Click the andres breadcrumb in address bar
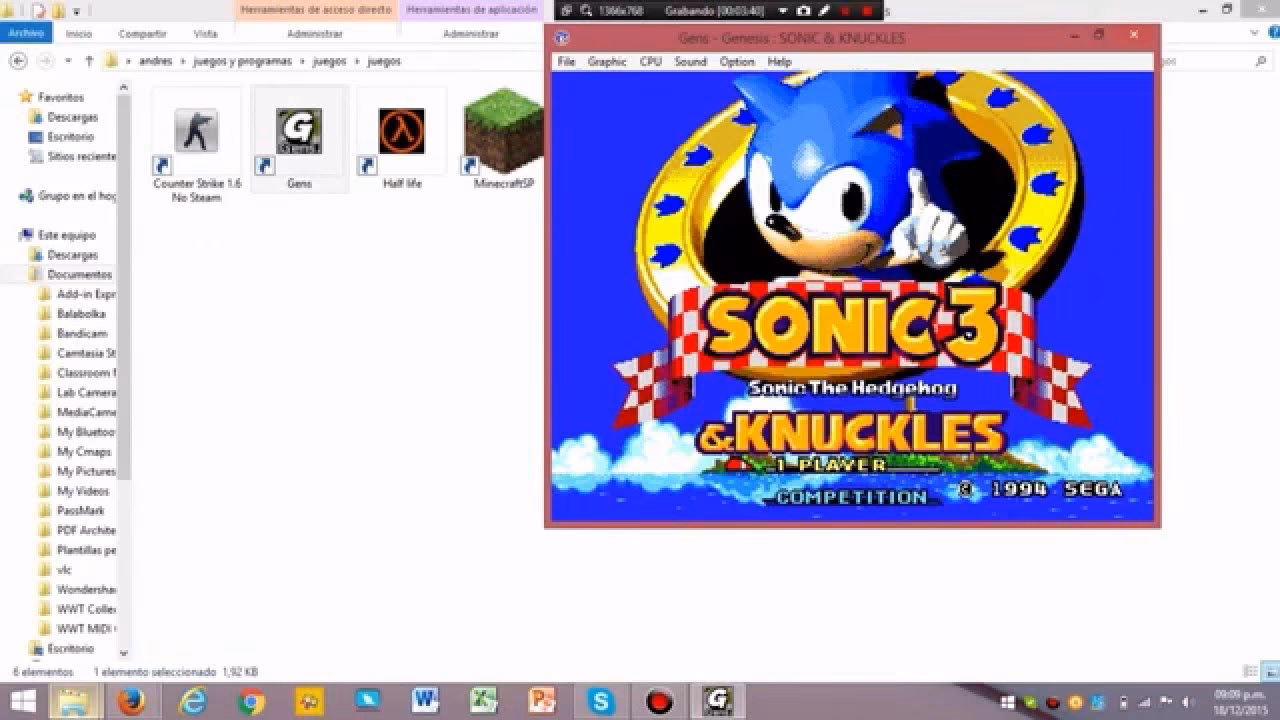Viewport: 1280px width, 720px height. (155, 61)
